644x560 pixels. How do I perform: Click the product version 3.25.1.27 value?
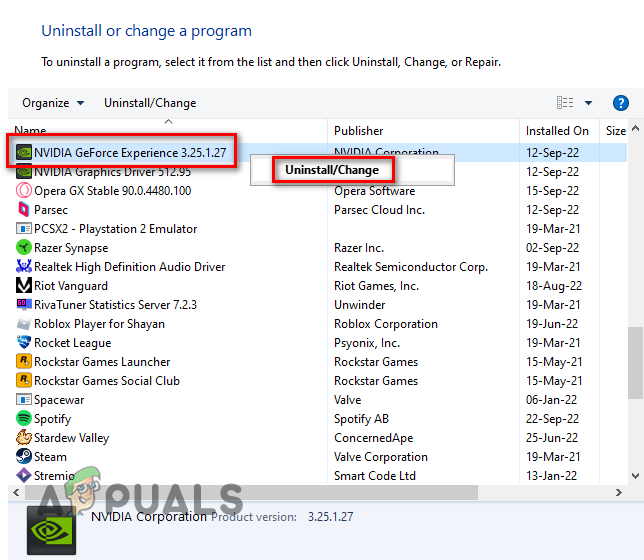click(x=330, y=516)
